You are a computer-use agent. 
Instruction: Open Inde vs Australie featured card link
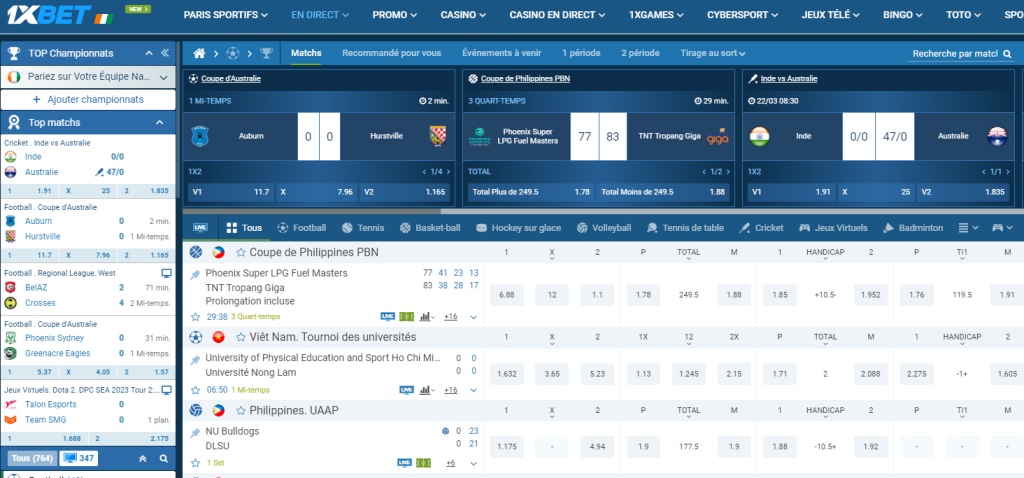click(789, 78)
